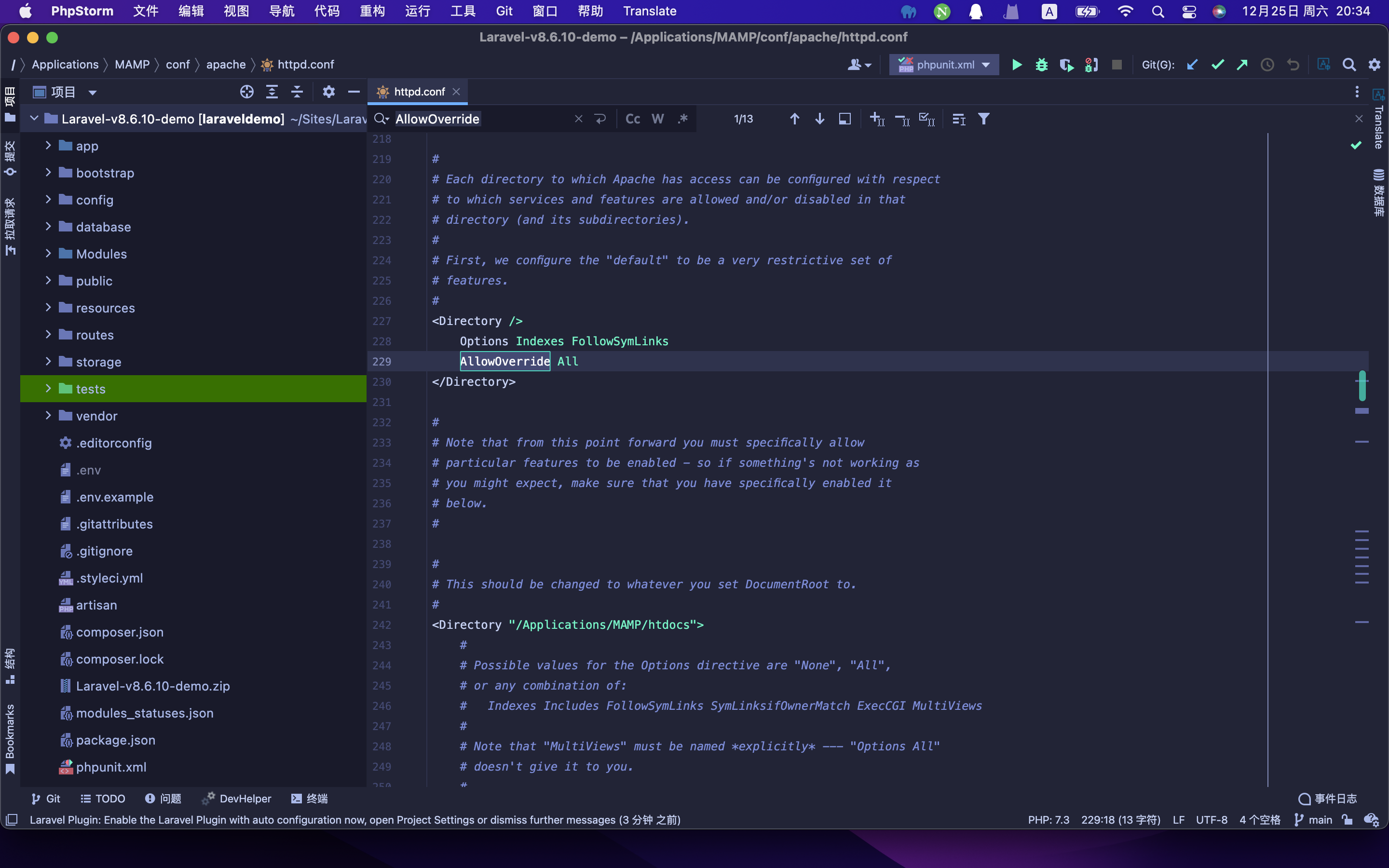
Task: Toggle whole words W option
Action: click(658, 119)
